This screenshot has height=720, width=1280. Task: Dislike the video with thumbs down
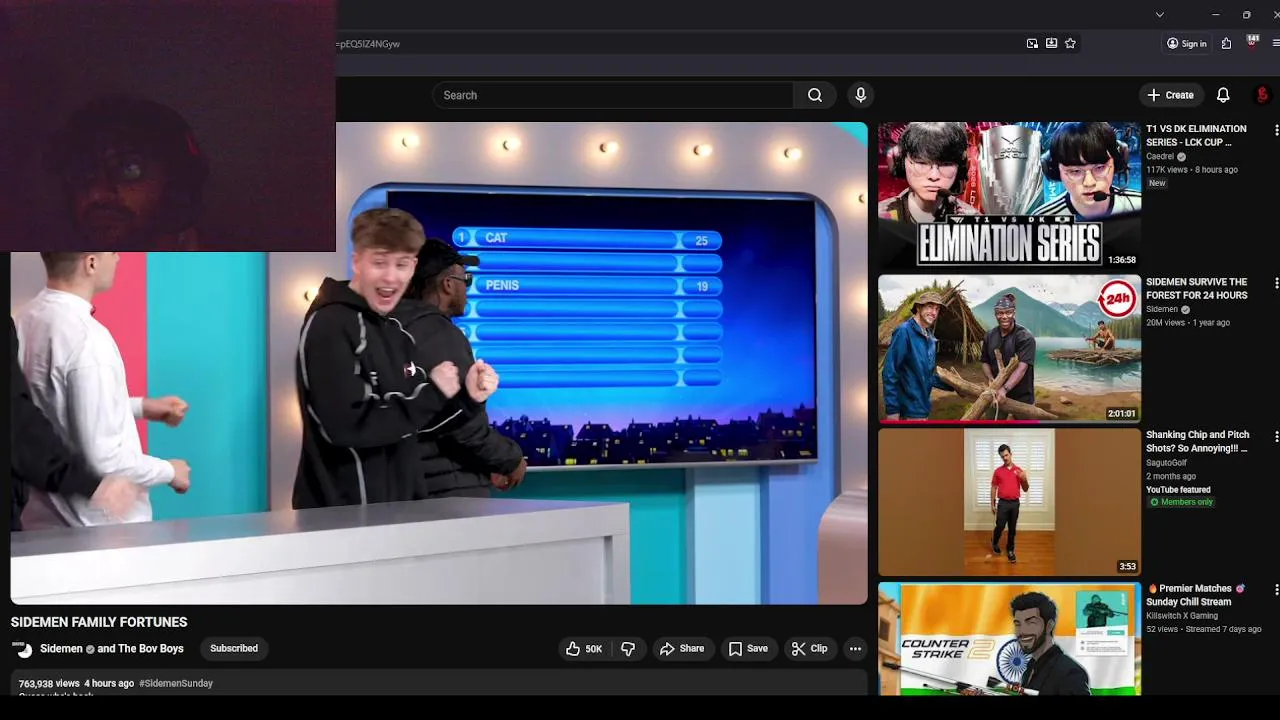tap(628, 649)
